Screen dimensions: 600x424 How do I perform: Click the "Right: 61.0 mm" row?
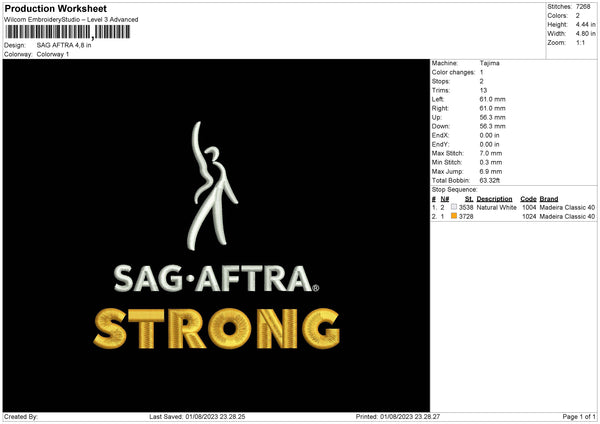coord(469,108)
